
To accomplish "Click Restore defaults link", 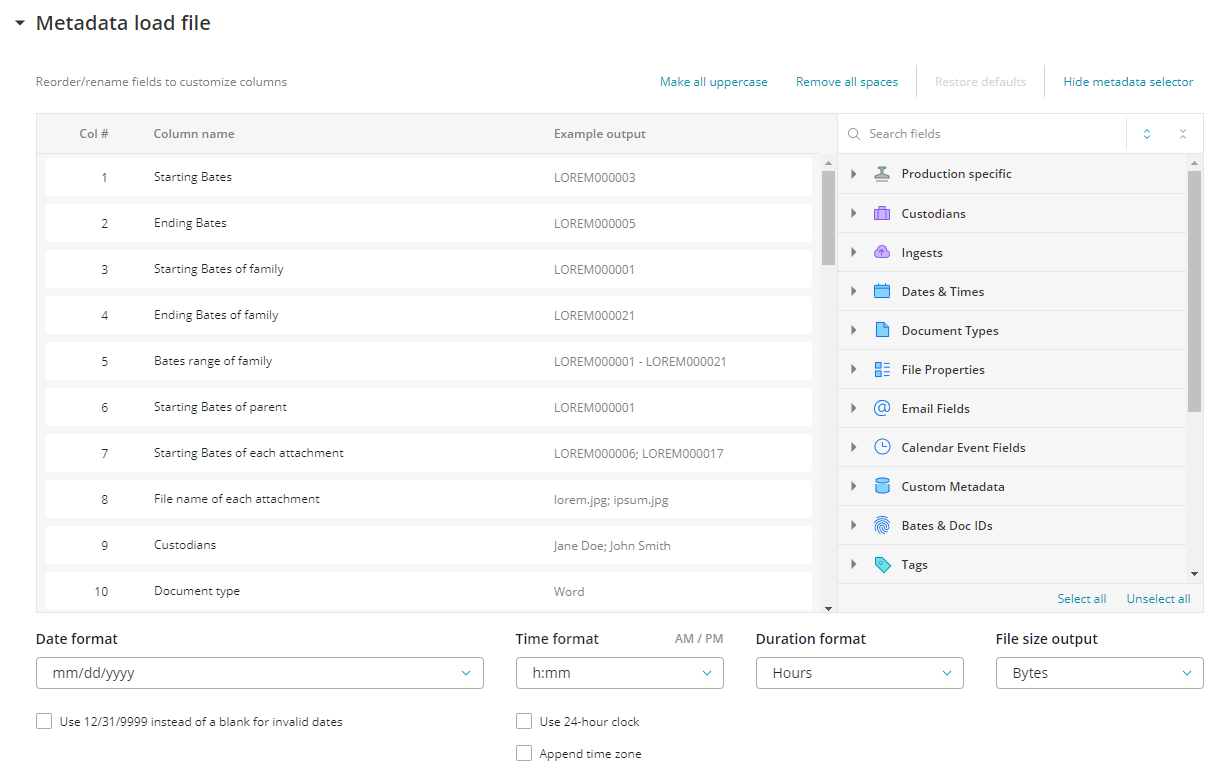I will coord(980,82).
